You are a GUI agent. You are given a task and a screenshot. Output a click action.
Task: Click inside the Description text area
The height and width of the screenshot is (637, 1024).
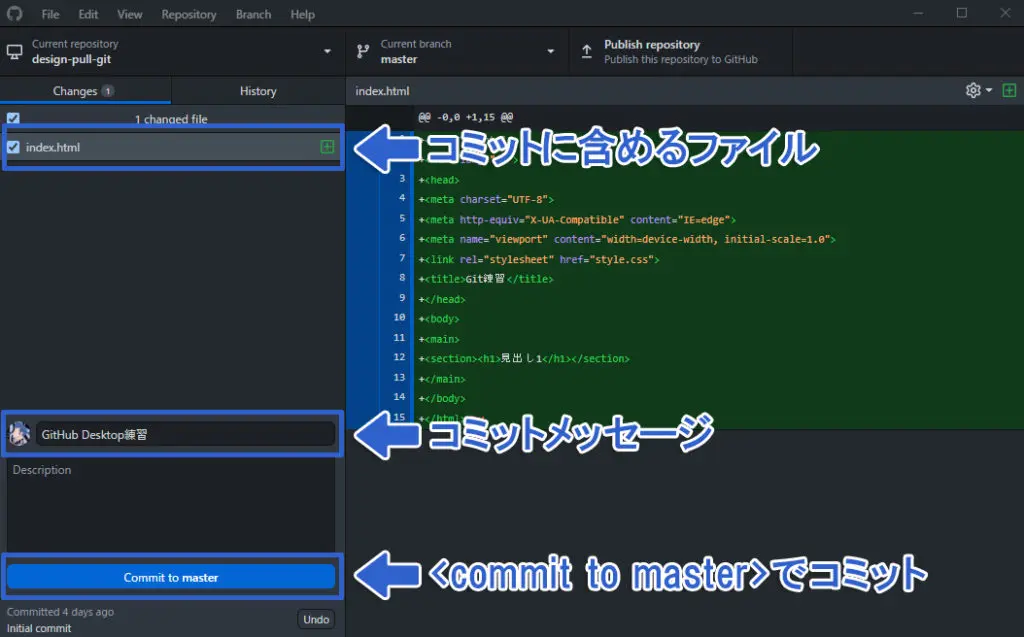(x=171, y=505)
